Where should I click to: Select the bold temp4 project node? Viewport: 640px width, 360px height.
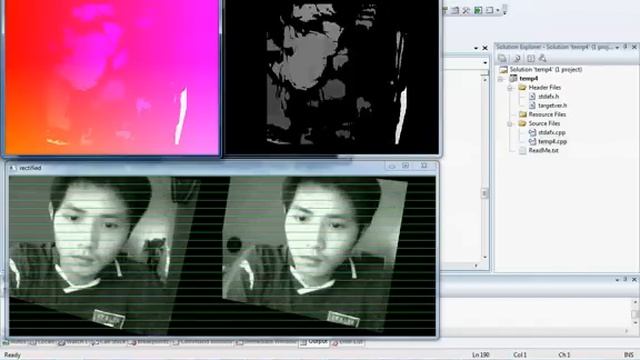[x=529, y=78]
